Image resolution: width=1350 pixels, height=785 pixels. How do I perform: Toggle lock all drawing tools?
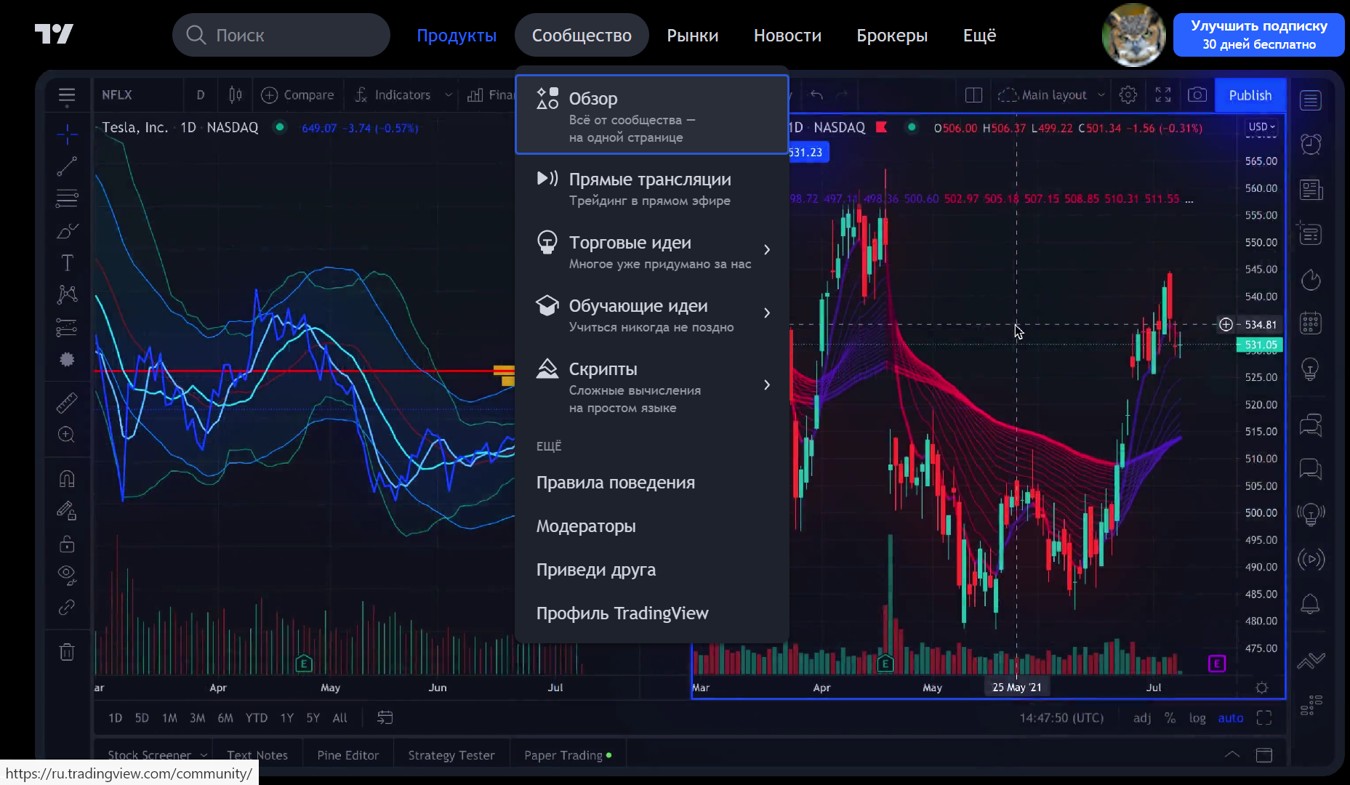[x=67, y=544]
